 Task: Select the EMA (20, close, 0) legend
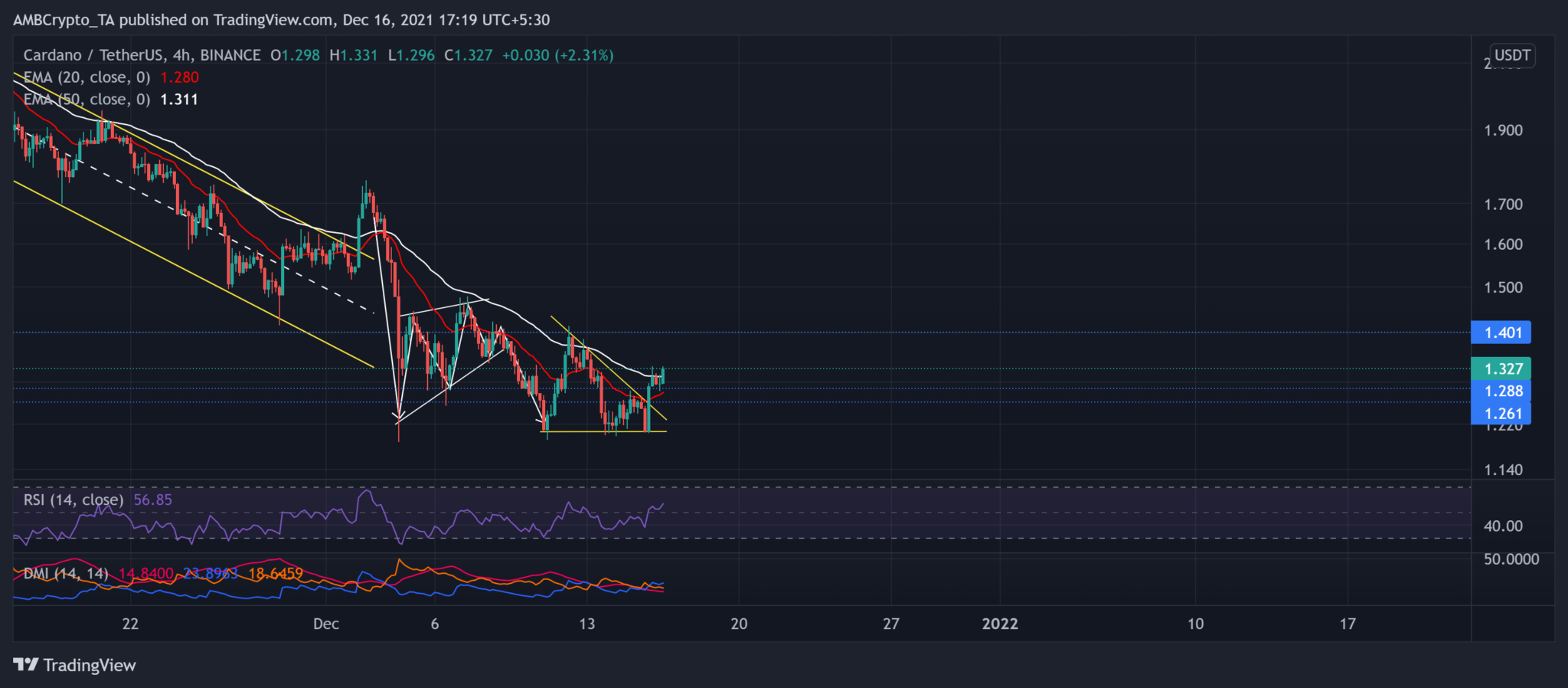(87, 77)
